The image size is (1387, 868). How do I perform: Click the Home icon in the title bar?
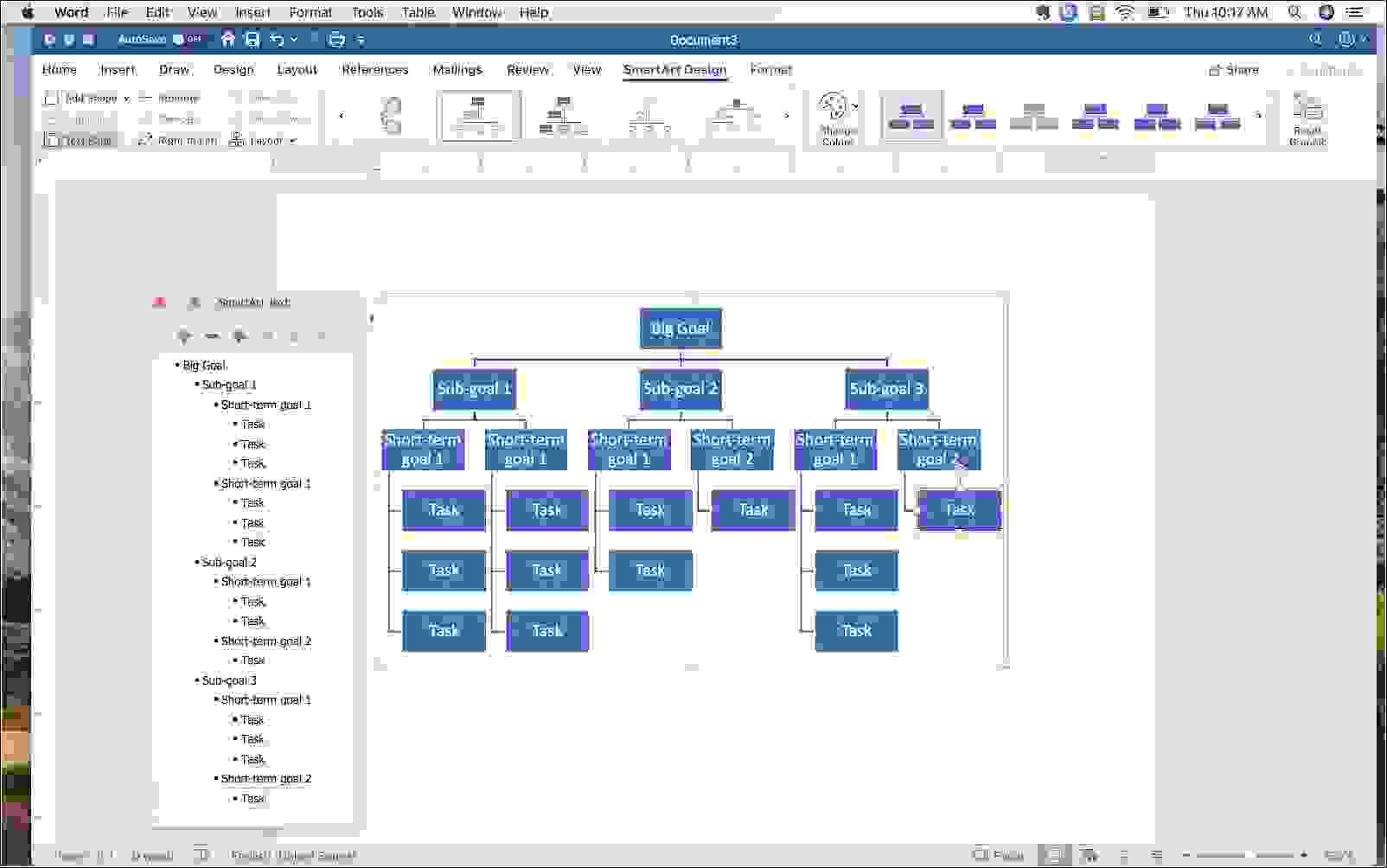(x=228, y=40)
